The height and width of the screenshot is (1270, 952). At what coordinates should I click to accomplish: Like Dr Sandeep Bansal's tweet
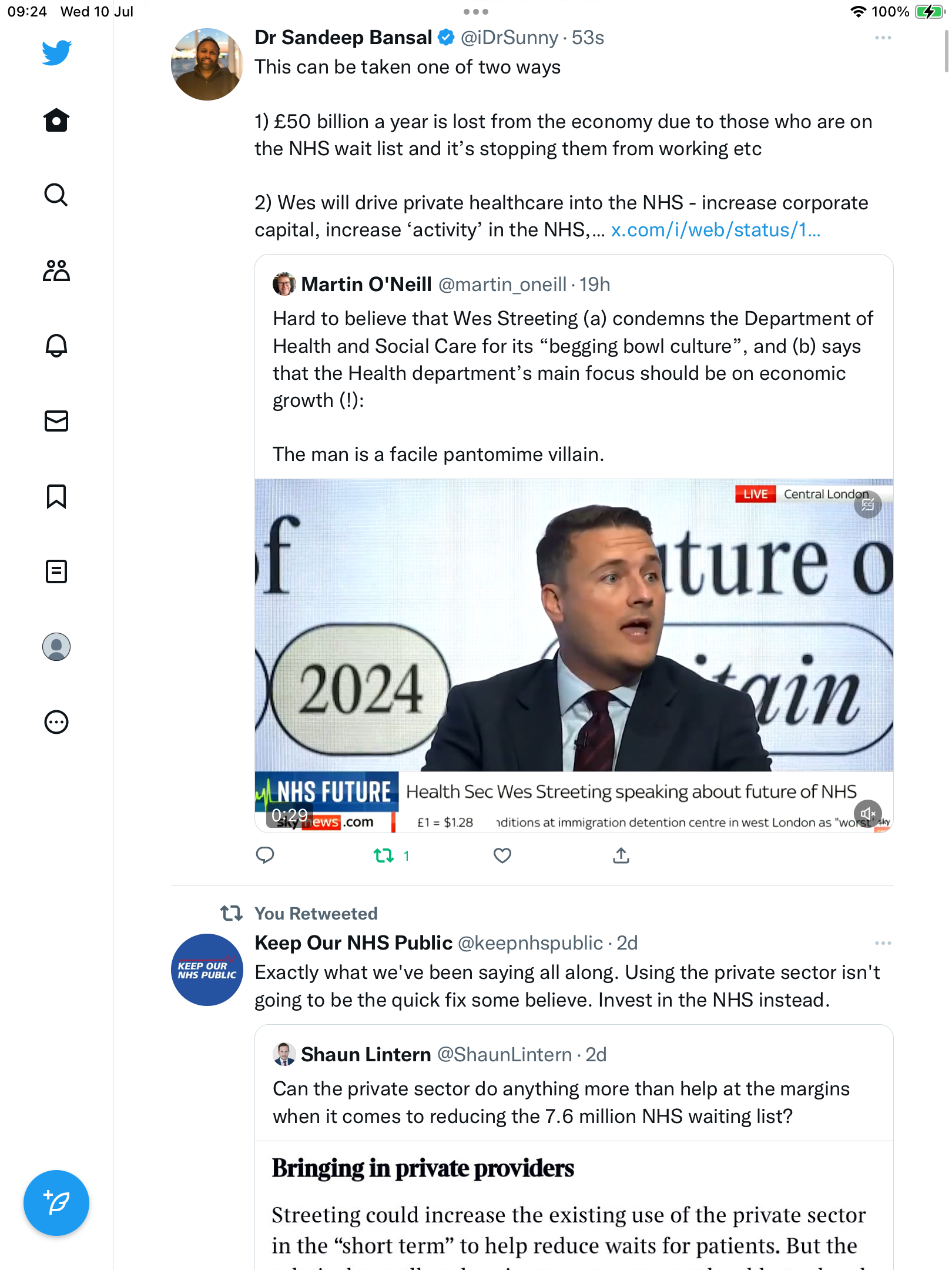pyautogui.click(x=502, y=855)
